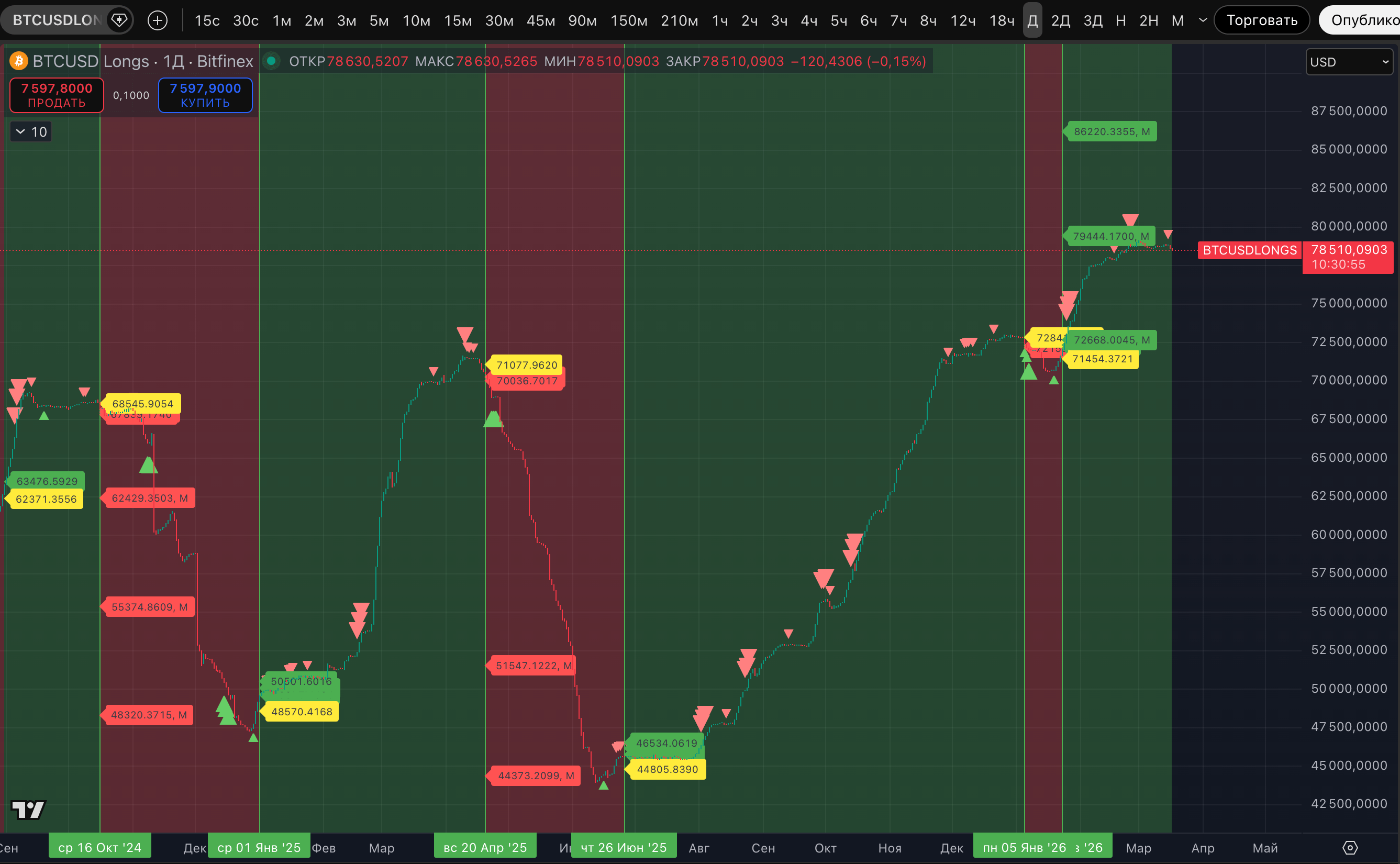Screen dimensions: 1400x864
Task: Select the М monthly timeframe
Action: 1177,20
